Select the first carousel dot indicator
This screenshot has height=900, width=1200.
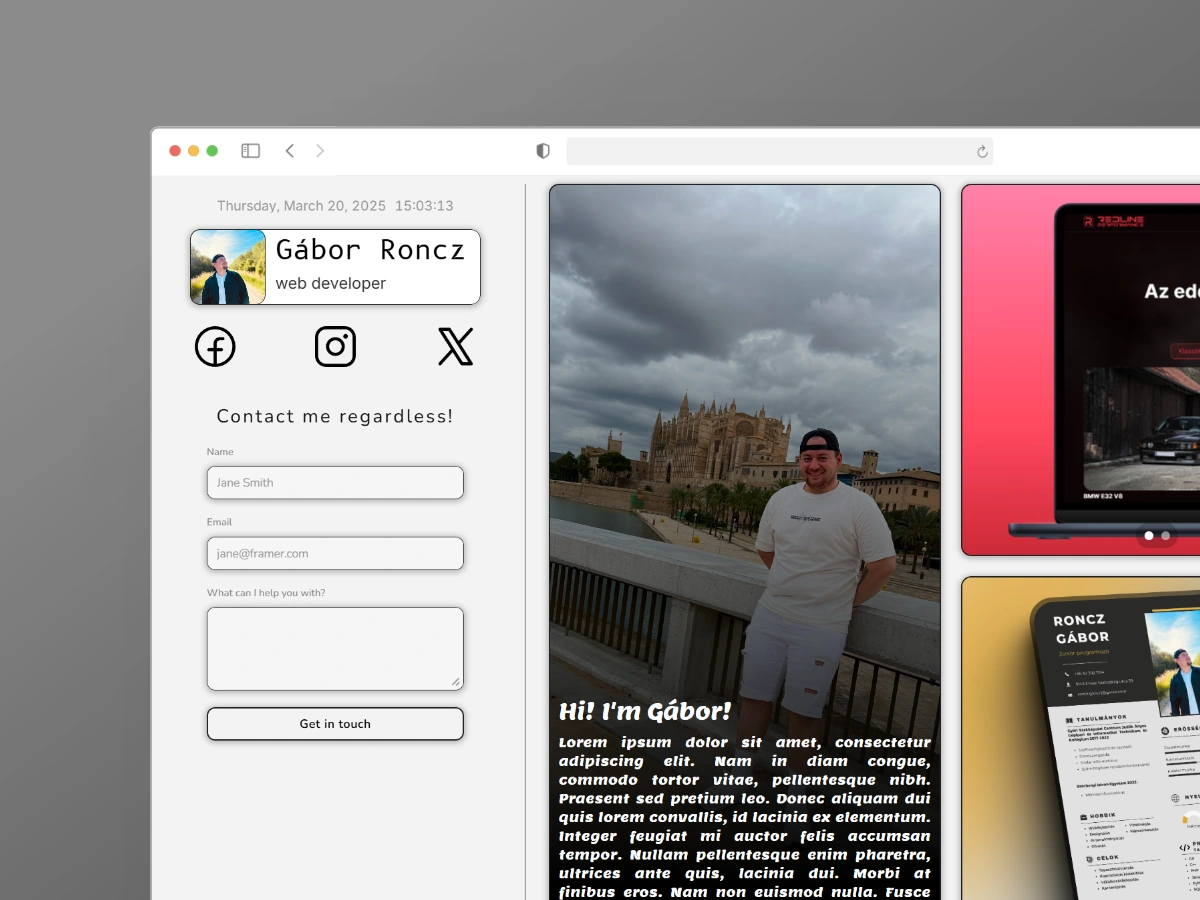1149,536
